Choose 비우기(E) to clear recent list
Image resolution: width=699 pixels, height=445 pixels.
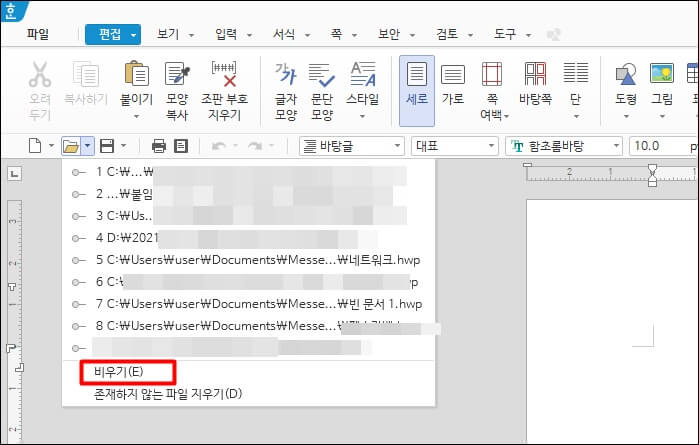[x=119, y=372]
